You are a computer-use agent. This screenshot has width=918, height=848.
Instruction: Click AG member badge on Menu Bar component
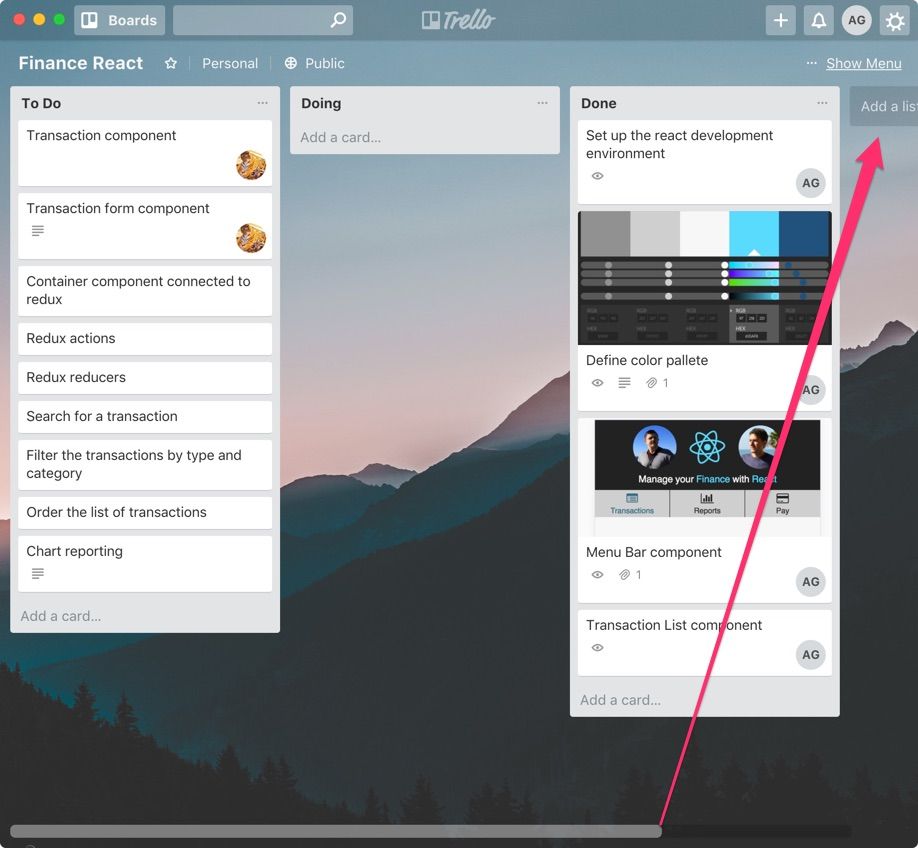pyautogui.click(x=811, y=582)
